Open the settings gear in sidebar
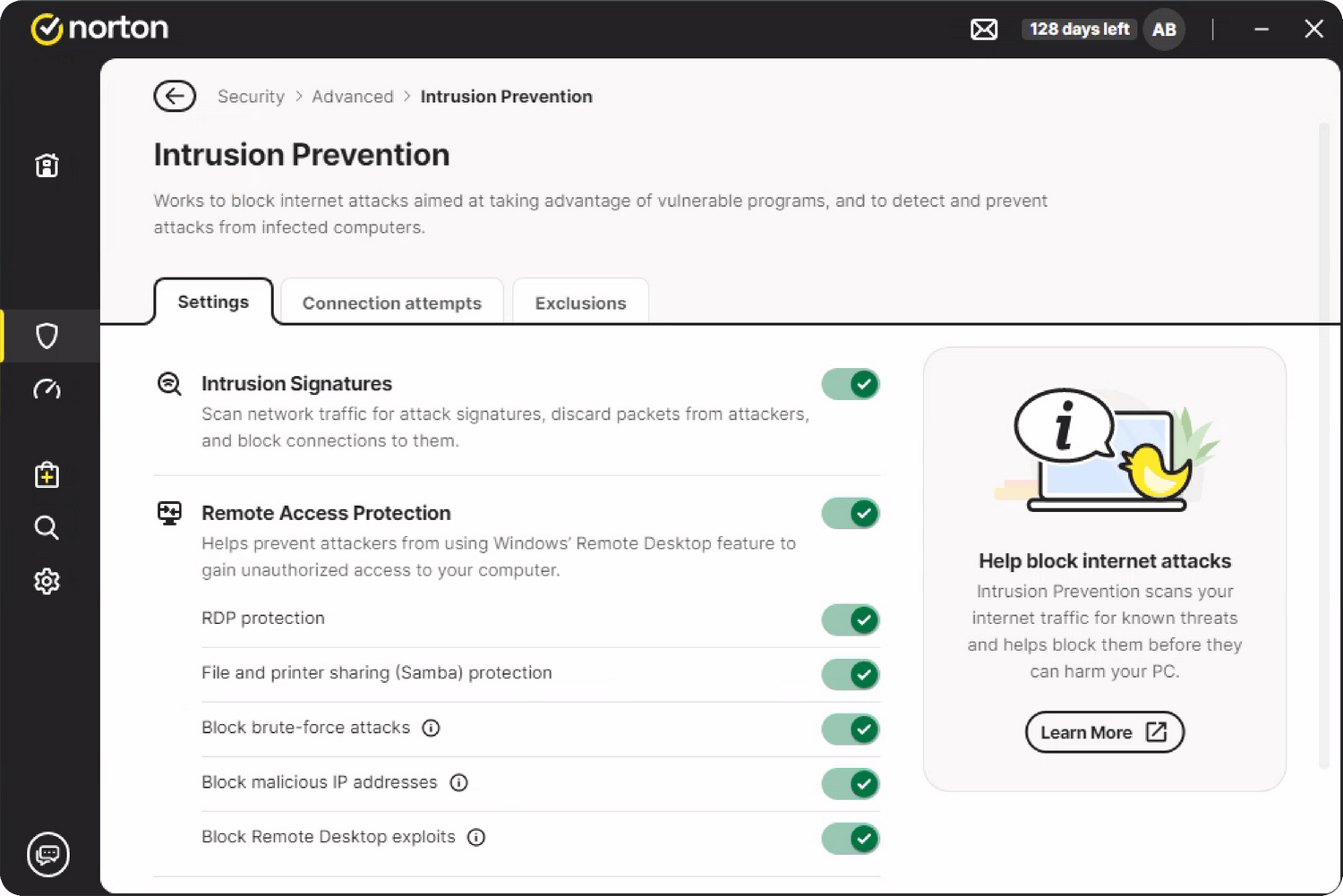Viewport: 1343px width, 896px height. pyautogui.click(x=47, y=582)
